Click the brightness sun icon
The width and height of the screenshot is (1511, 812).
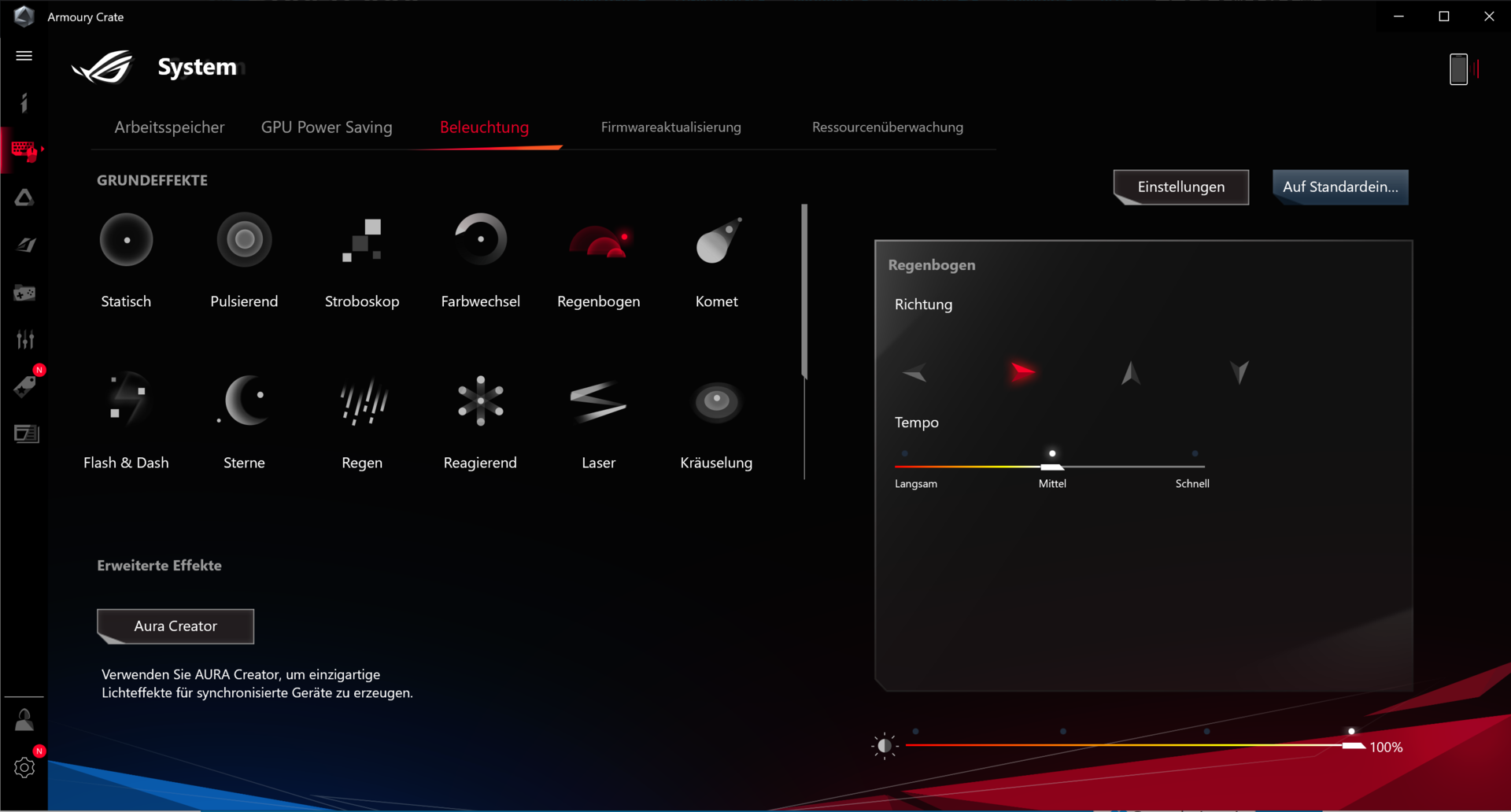[x=885, y=745]
